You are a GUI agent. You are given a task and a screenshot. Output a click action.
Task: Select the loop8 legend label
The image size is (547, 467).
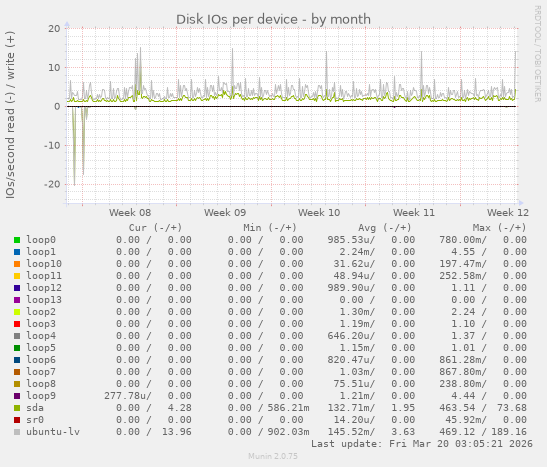(x=41, y=384)
